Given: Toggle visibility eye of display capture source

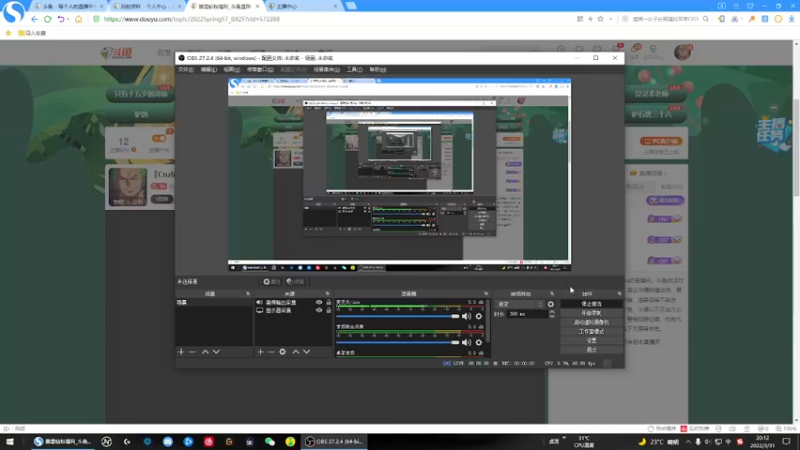Looking at the screenshot, I should [319, 310].
